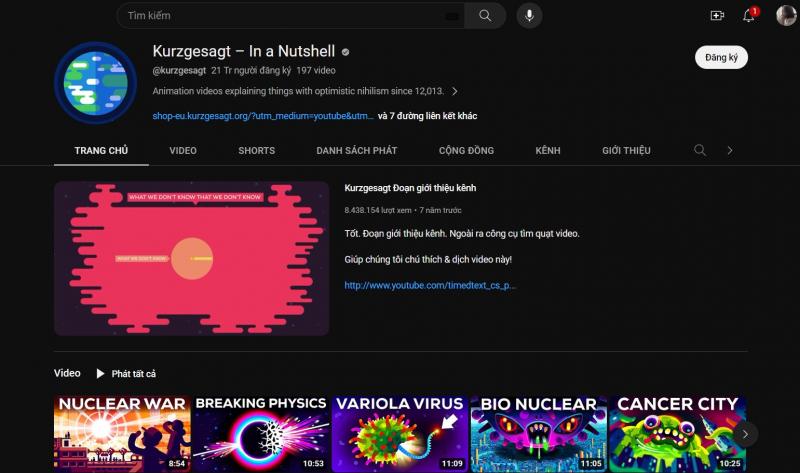
Task: Click the @kurzgesagt handle text
Action: 179,70
